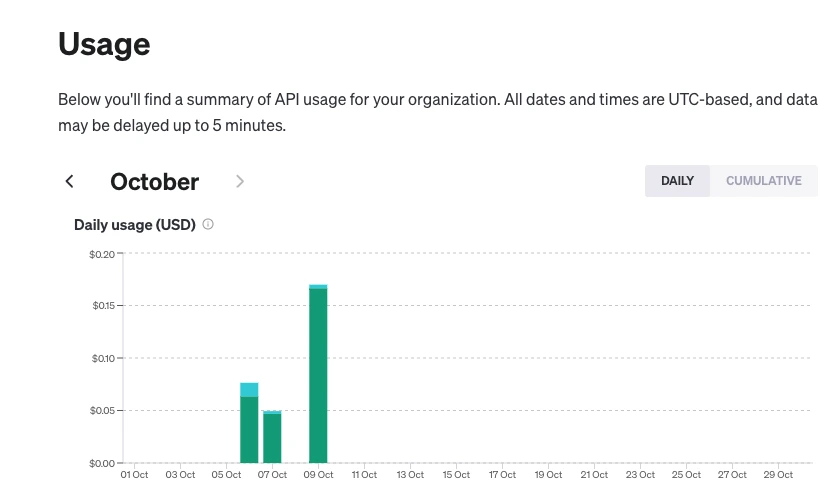Advance to next month using right chevron
The image size is (830, 496).
click(x=240, y=181)
